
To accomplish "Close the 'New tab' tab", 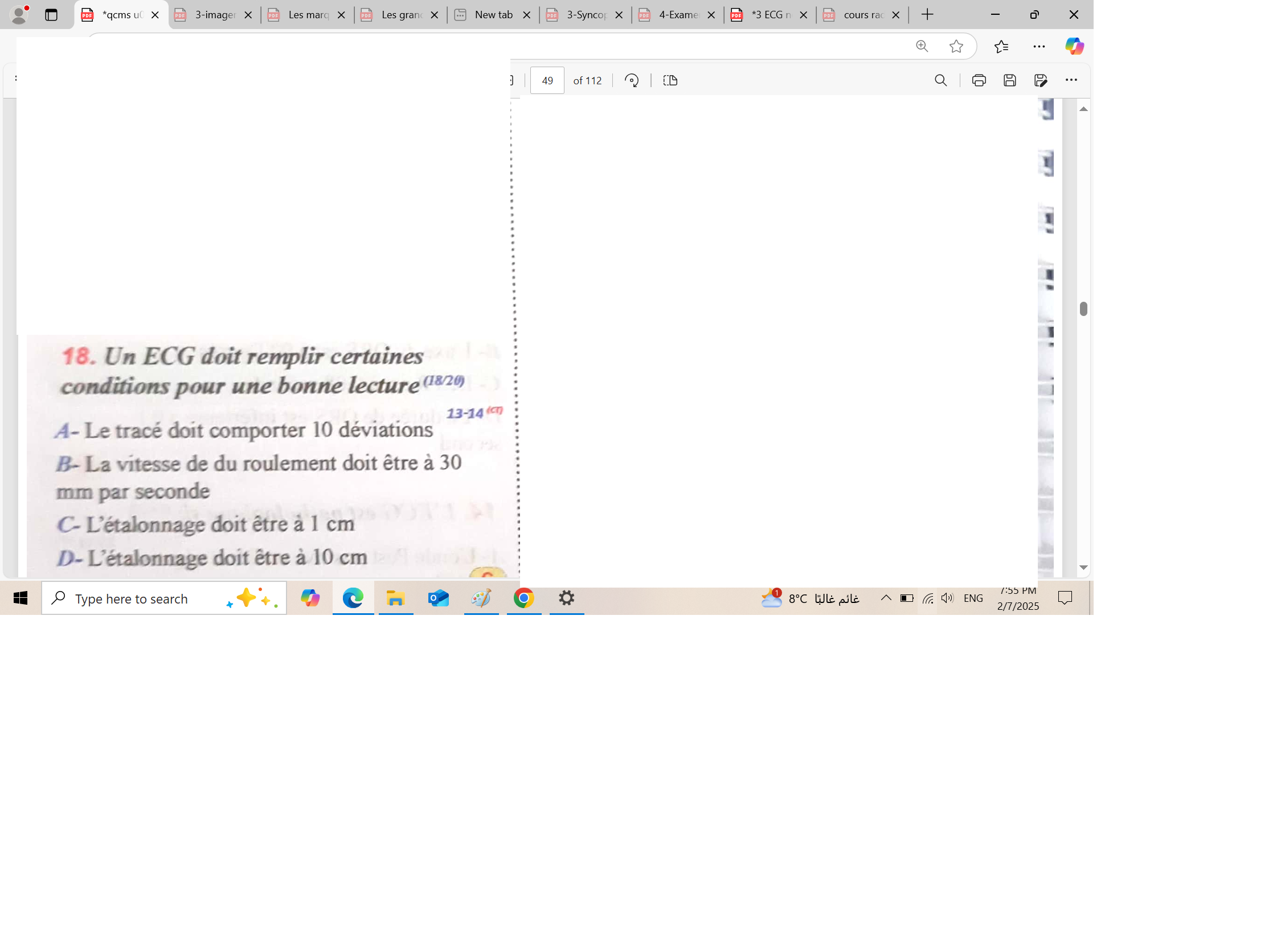I will click(526, 15).
